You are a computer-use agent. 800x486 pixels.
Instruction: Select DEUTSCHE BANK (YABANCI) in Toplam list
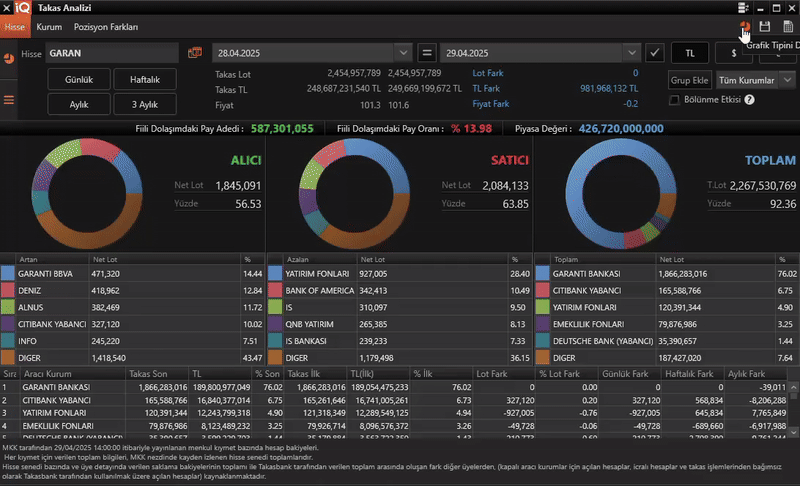pyautogui.click(x=667, y=341)
